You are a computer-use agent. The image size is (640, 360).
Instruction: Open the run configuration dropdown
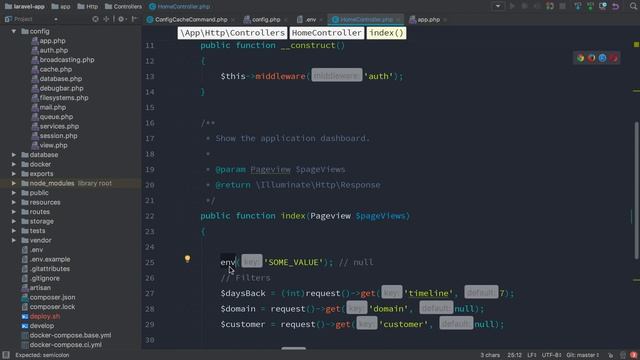[x=498, y=6]
